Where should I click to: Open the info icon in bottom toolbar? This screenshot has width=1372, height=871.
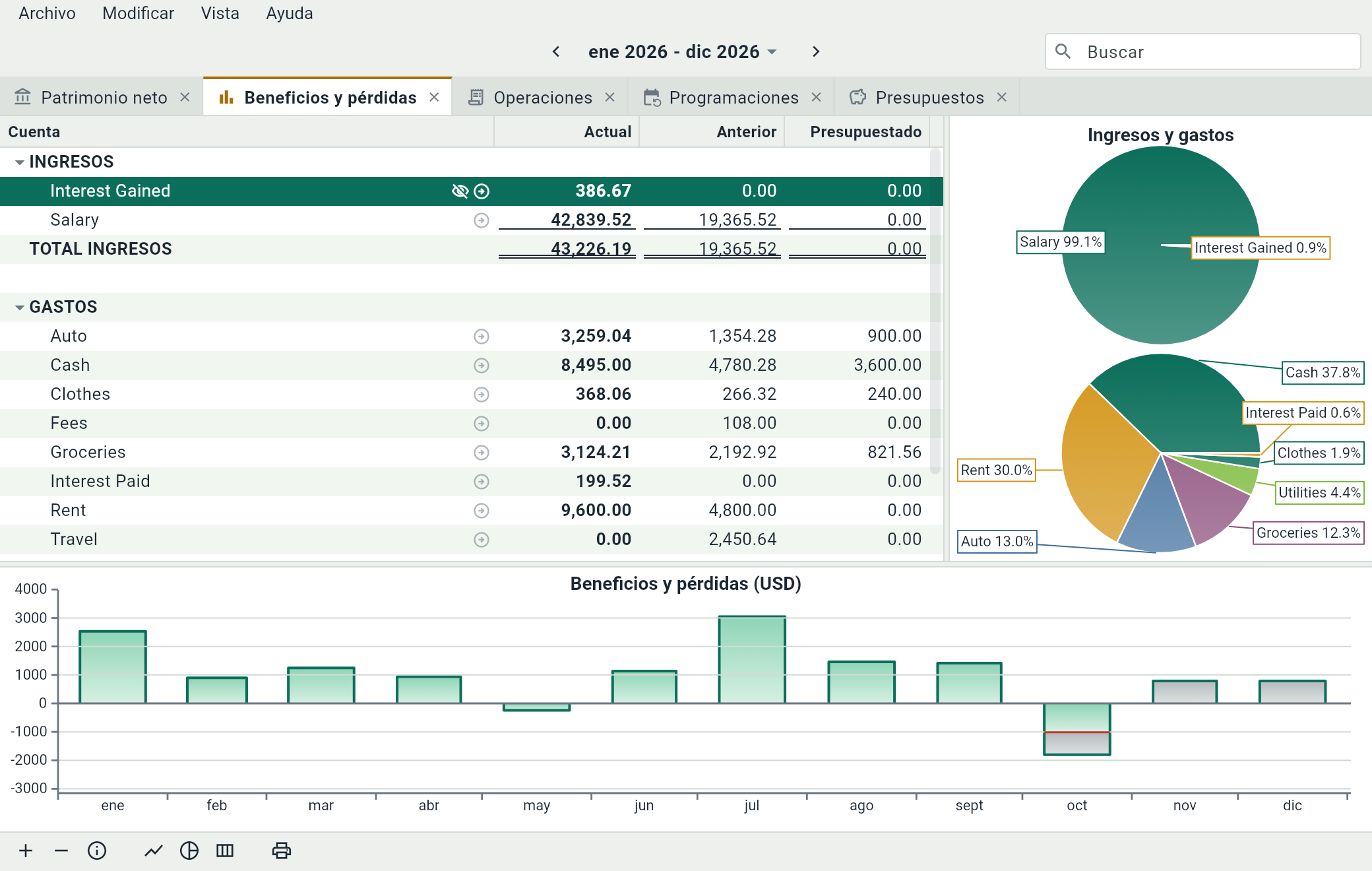point(97,851)
